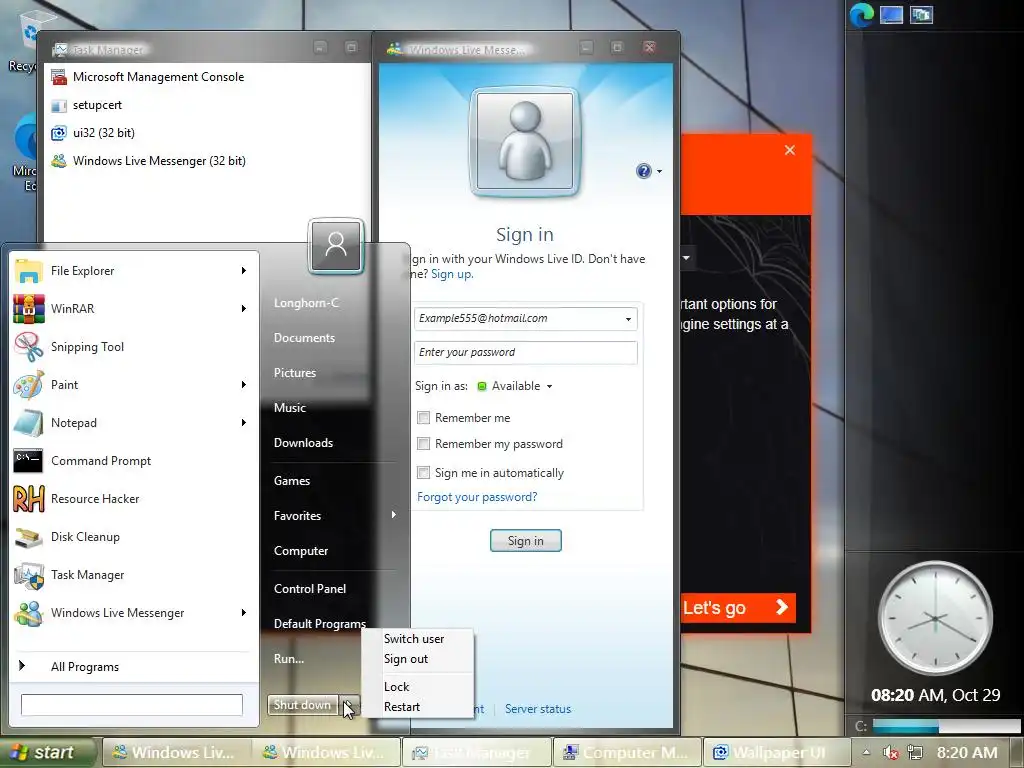Choose Sign out from power menu
This screenshot has width=1024, height=768.
click(x=406, y=659)
